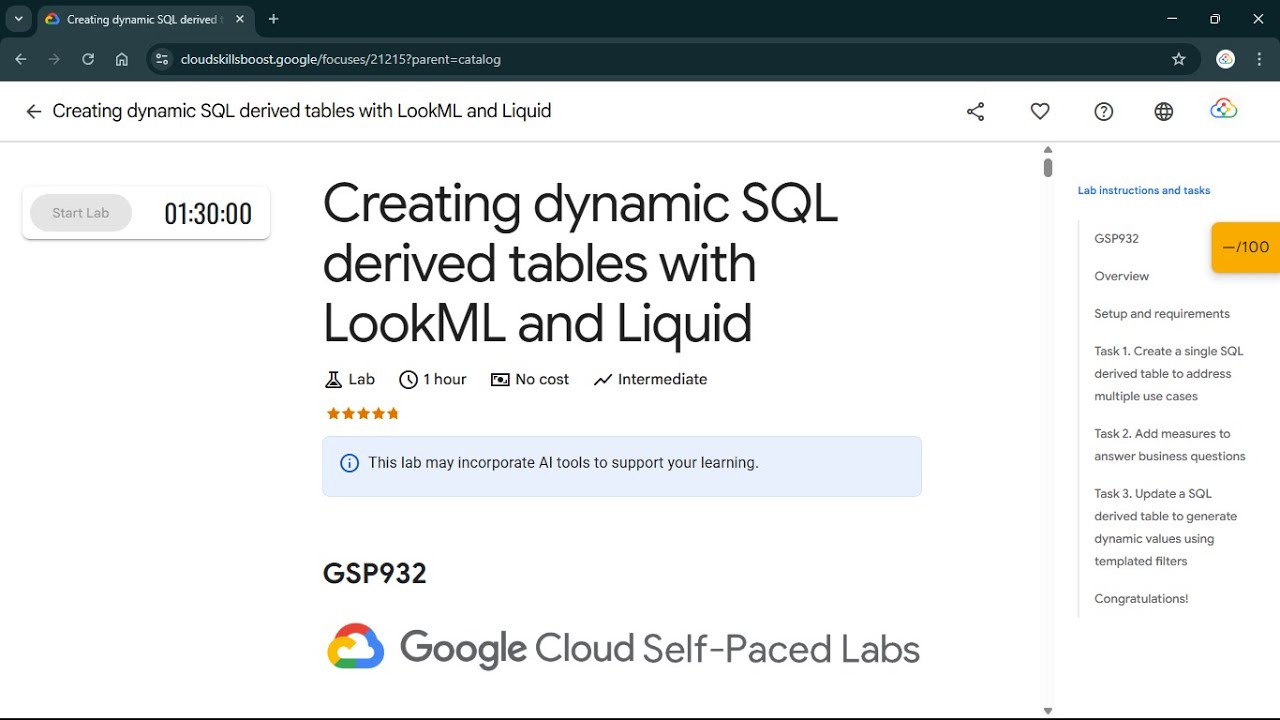Click browser back navigation arrow
This screenshot has width=1280, height=720.
pyautogui.click(x=21, y=59)
